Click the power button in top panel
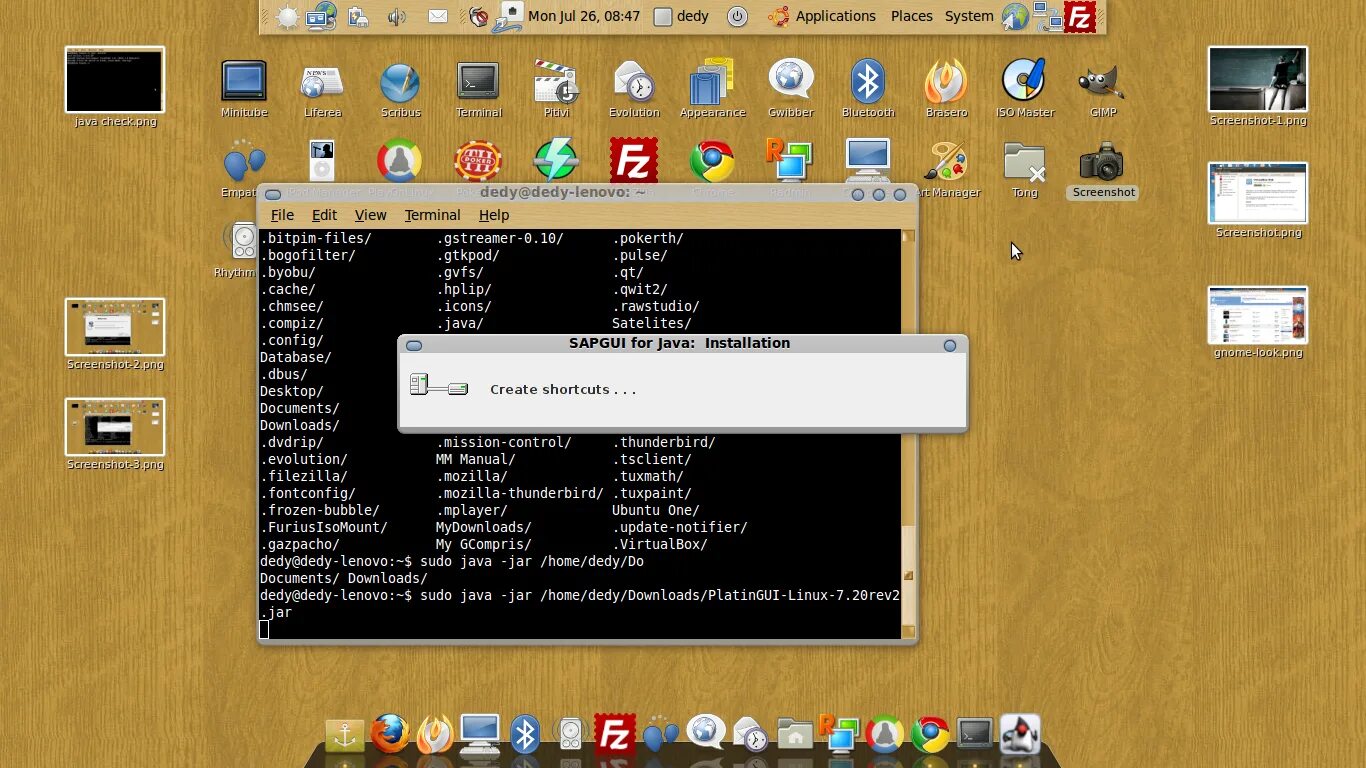 point(737,16)
